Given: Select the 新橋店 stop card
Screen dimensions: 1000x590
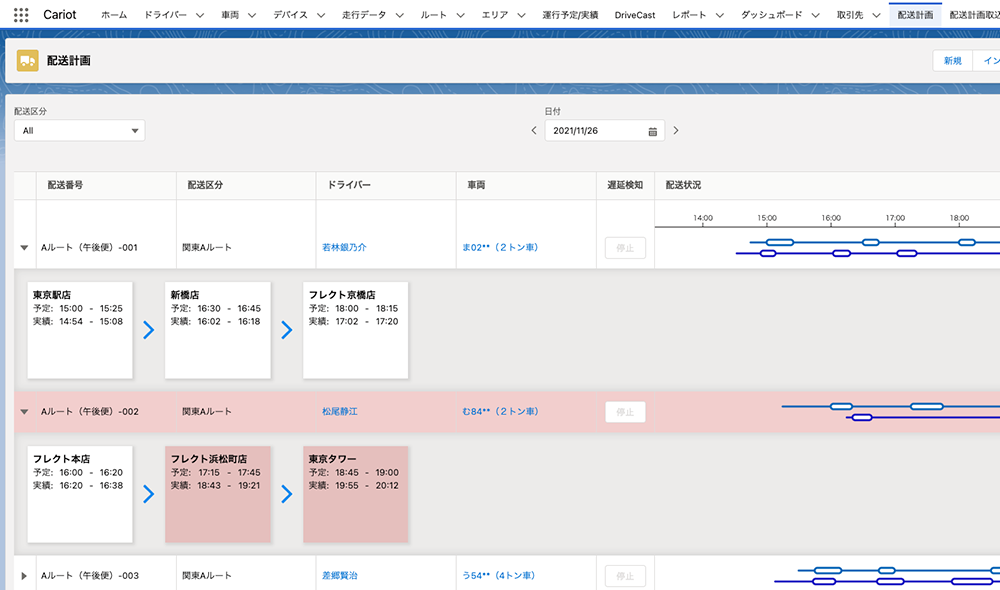Looking at the screenshot, I should pos(217,330).
